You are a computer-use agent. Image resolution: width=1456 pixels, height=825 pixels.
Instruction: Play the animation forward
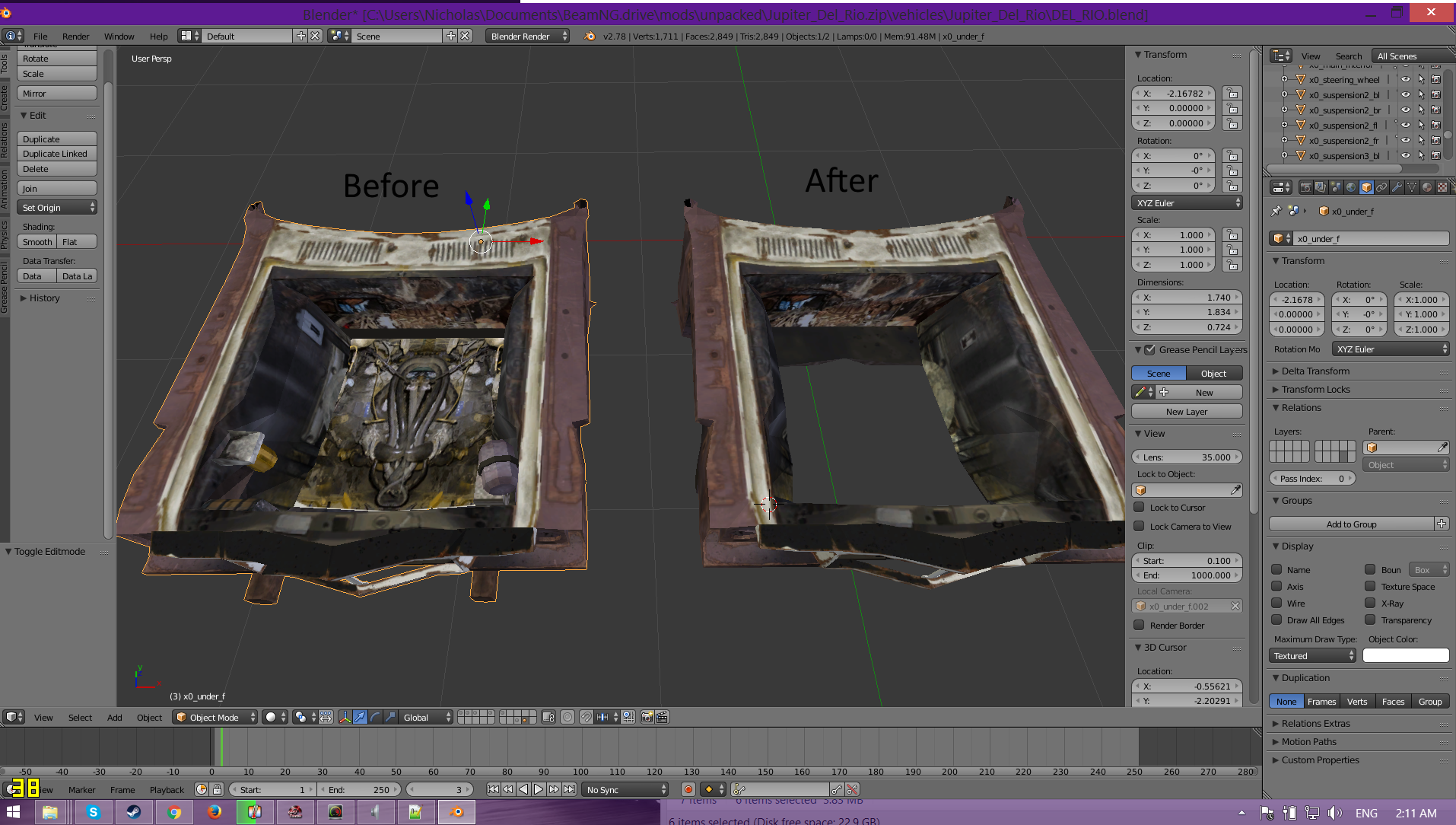[539, 789]
